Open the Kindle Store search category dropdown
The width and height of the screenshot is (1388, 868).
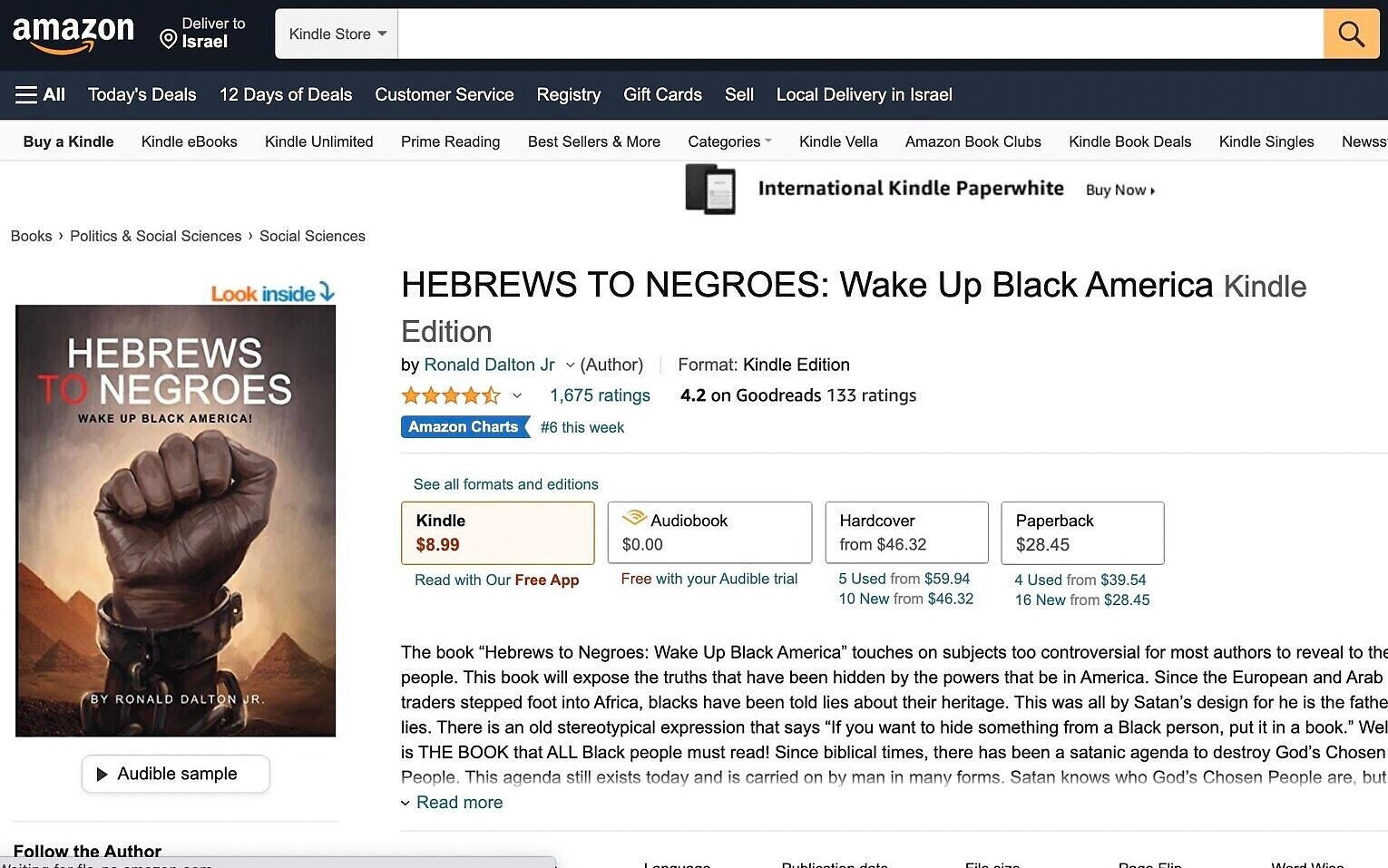[337, 34]
